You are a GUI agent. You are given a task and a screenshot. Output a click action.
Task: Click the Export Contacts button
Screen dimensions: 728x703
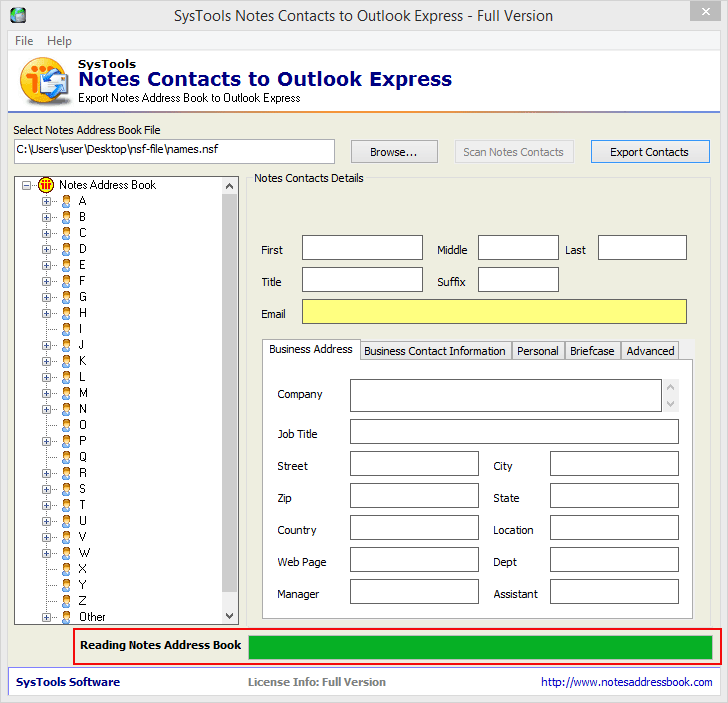(650, 152)
